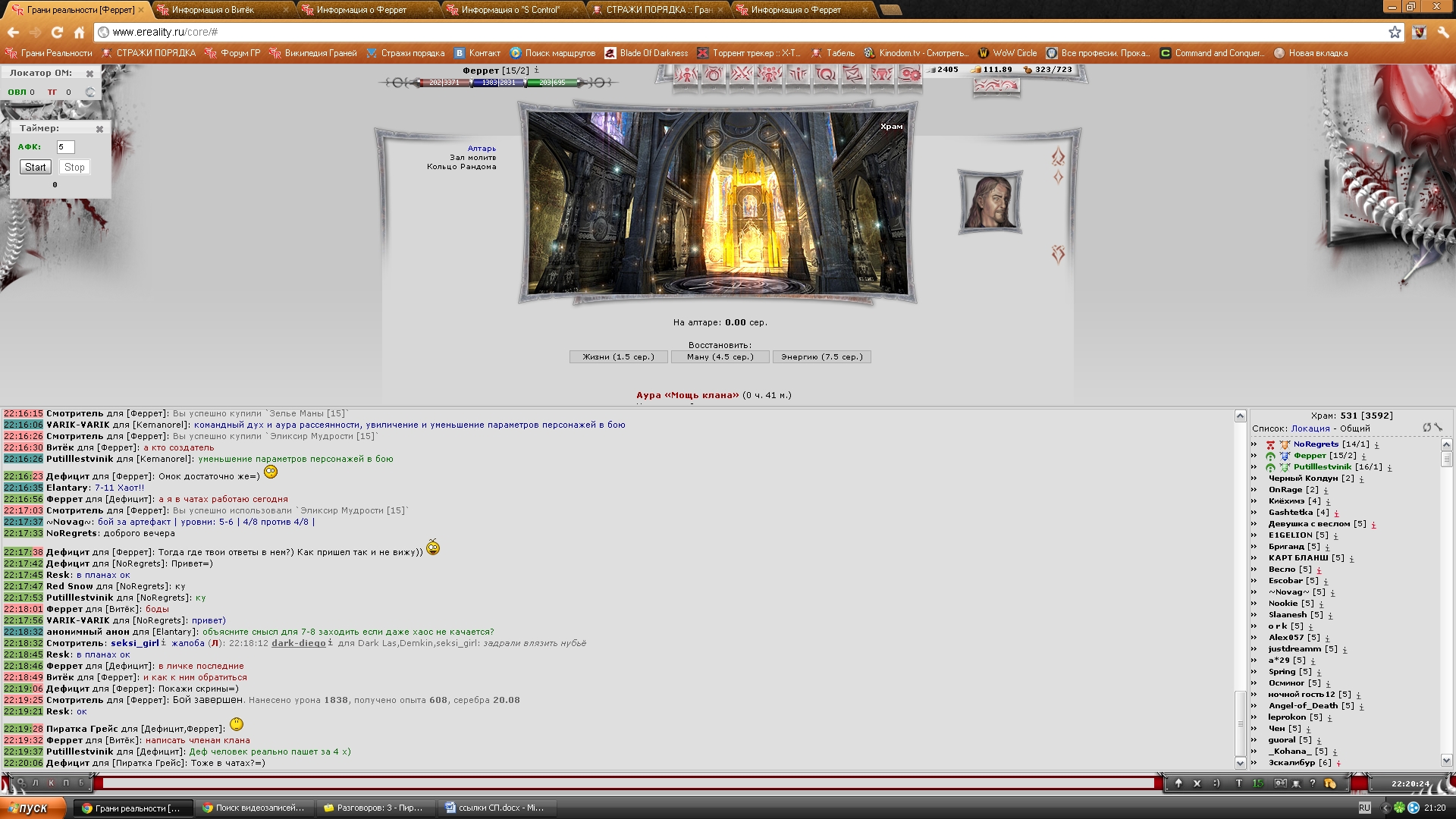Click seksi_girl link in chat
The width and height of the screenshot is (1456, 819).
point(135,643)
